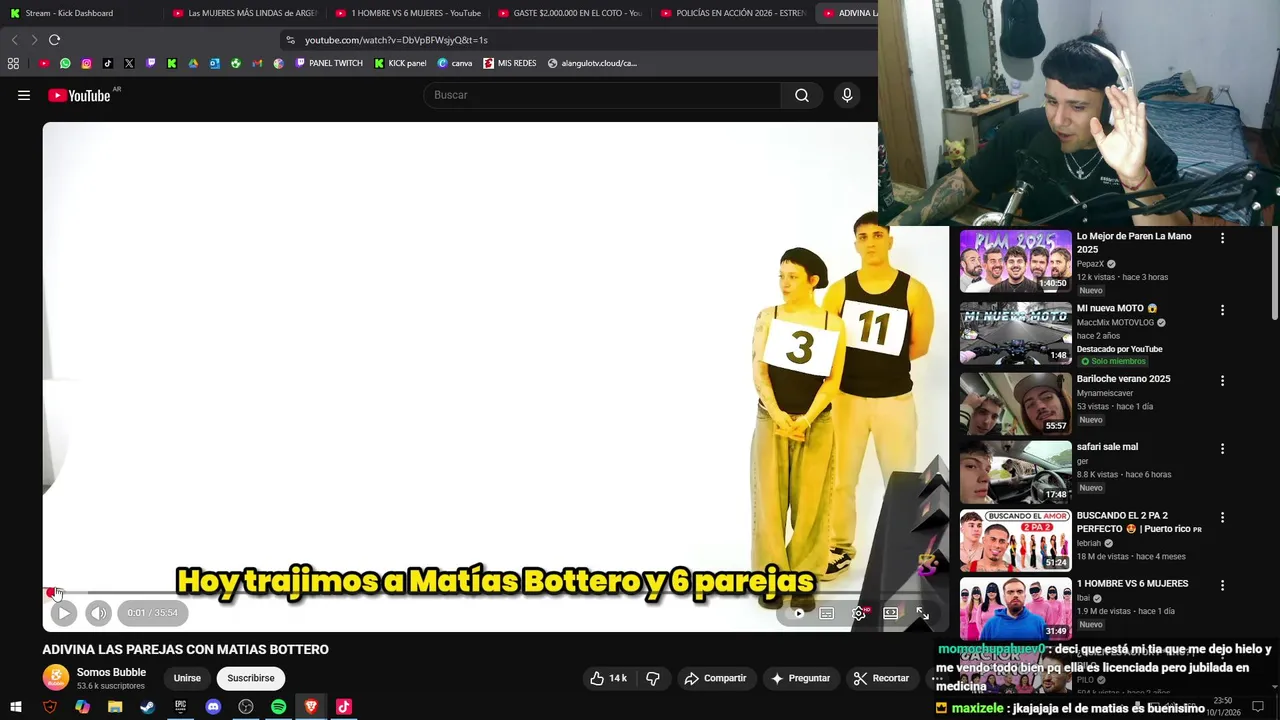This screenshot has width=1280, height=720.
Task: Mute the video using the volume icon
Action: (98, 613)
